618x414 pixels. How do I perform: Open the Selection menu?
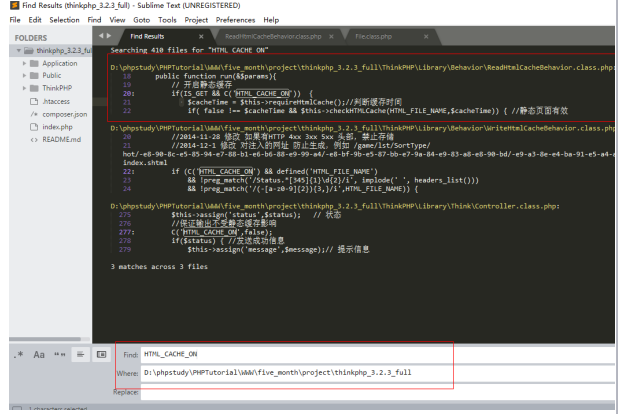[64, 20]
